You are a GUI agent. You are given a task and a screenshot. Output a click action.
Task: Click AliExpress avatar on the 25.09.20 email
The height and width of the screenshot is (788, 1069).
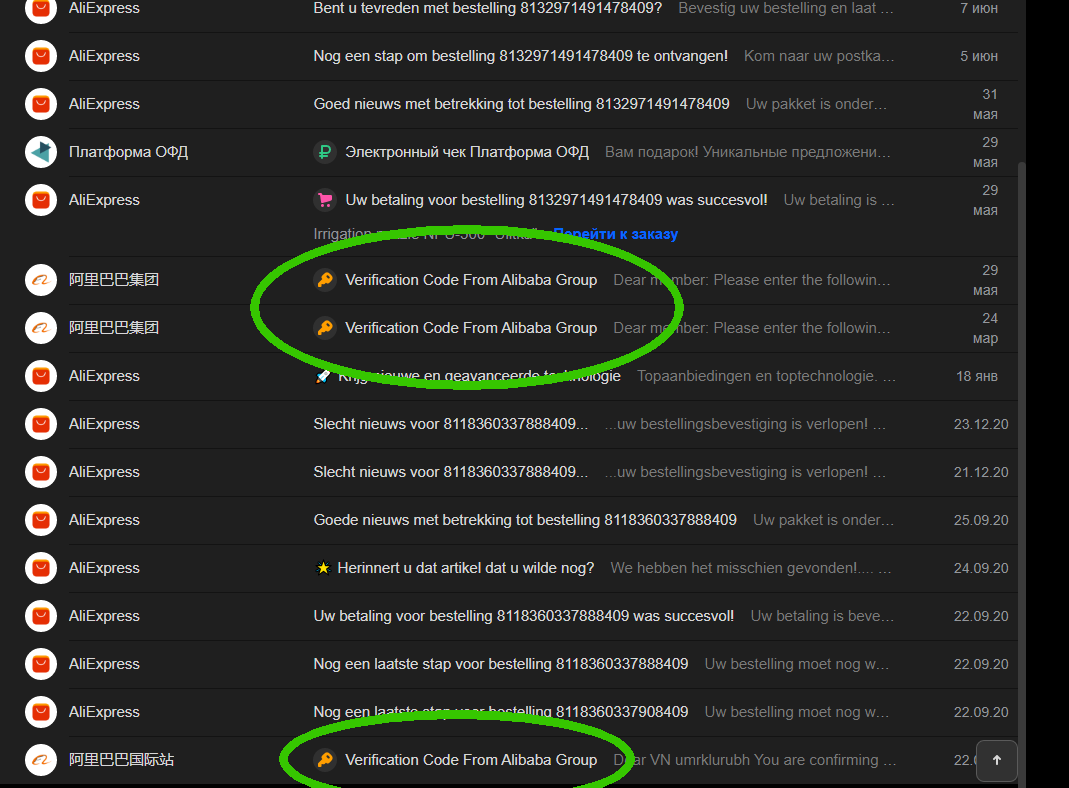click(41, 519)
